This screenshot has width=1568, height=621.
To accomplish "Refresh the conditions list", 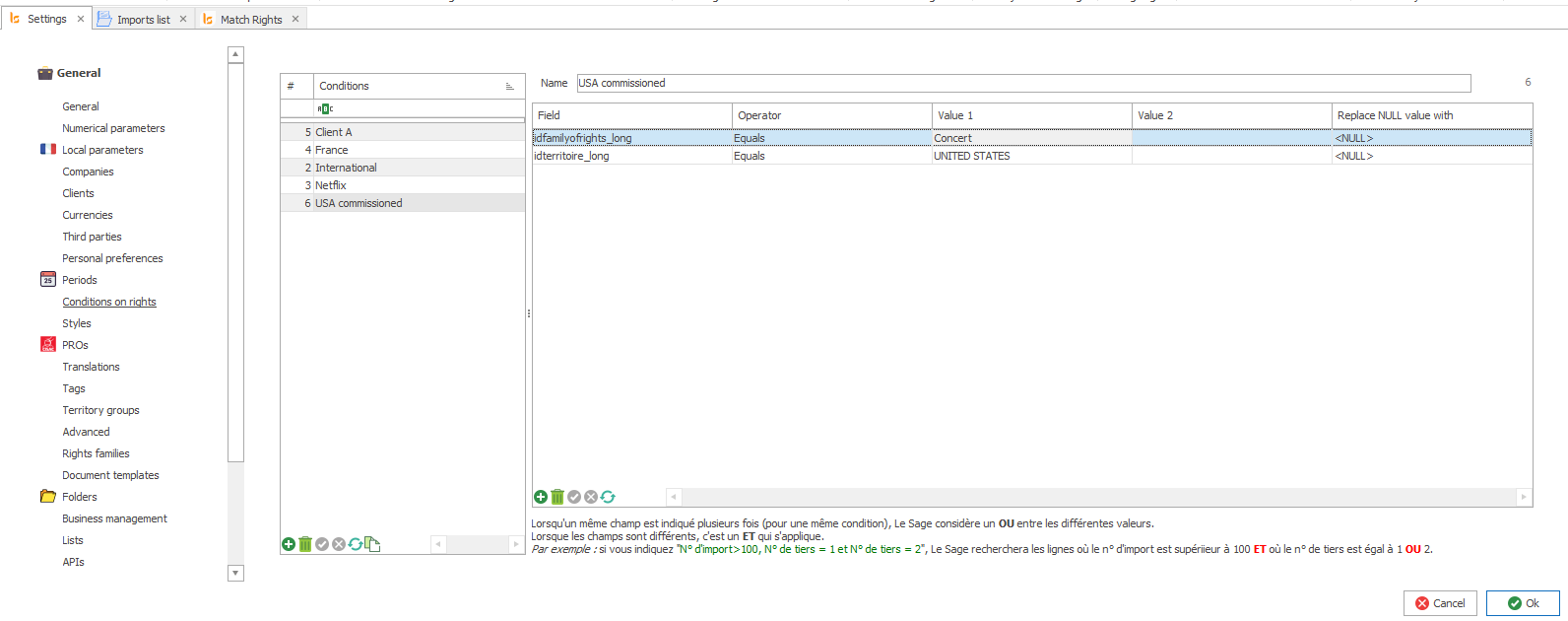I will tap(356, 544).
